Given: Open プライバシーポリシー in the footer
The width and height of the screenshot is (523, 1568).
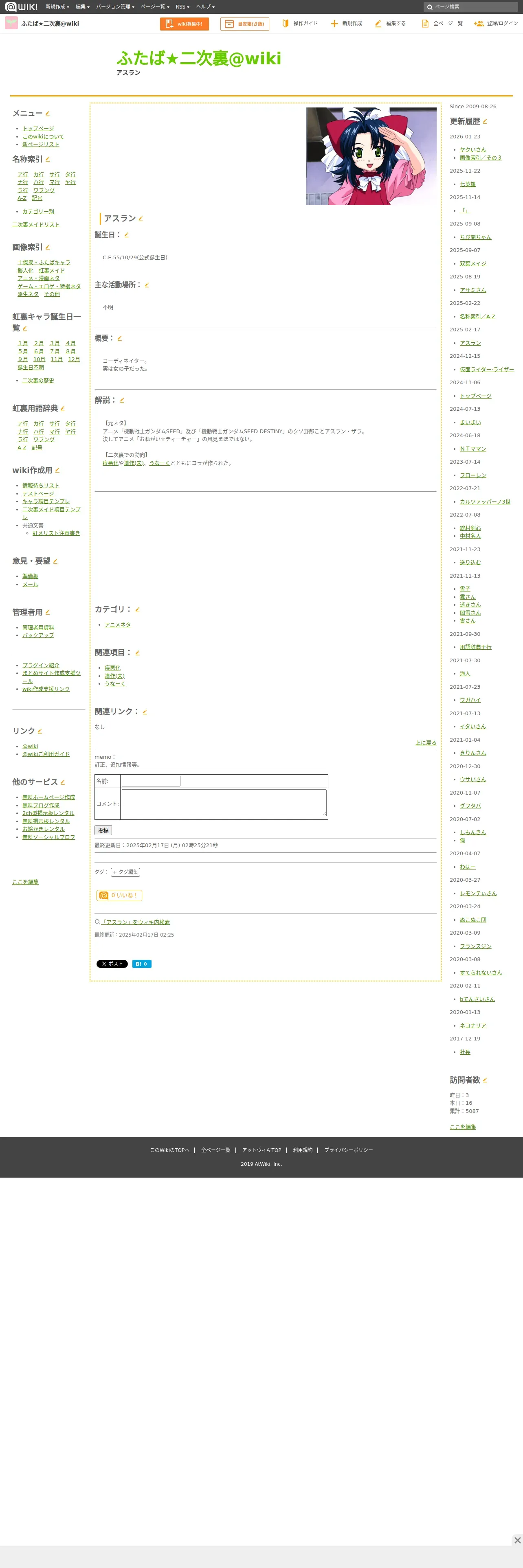Looking at the screenshot, I should click(348, 1150).
